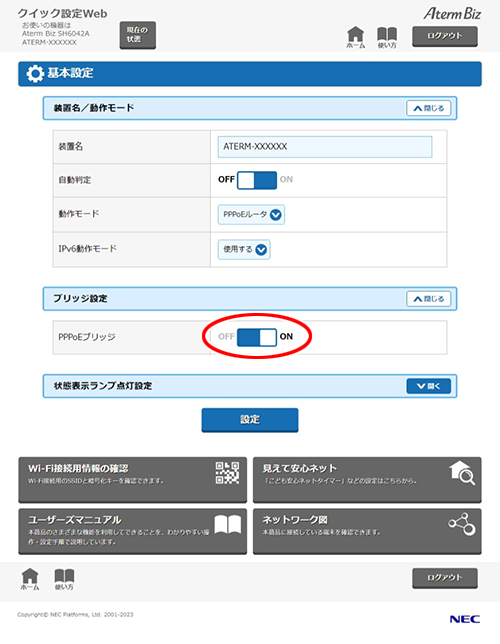The height and width of the screenshot is (644, 500).
Task: Click the 装置名 input field
Action: (325, 147)
